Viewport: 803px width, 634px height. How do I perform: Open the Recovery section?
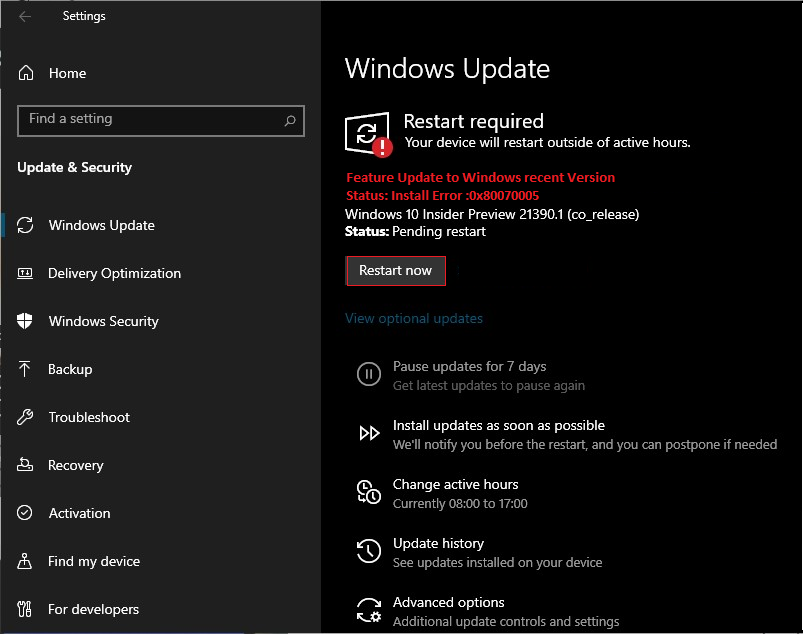pyautogui.click(x=75, y=465)
